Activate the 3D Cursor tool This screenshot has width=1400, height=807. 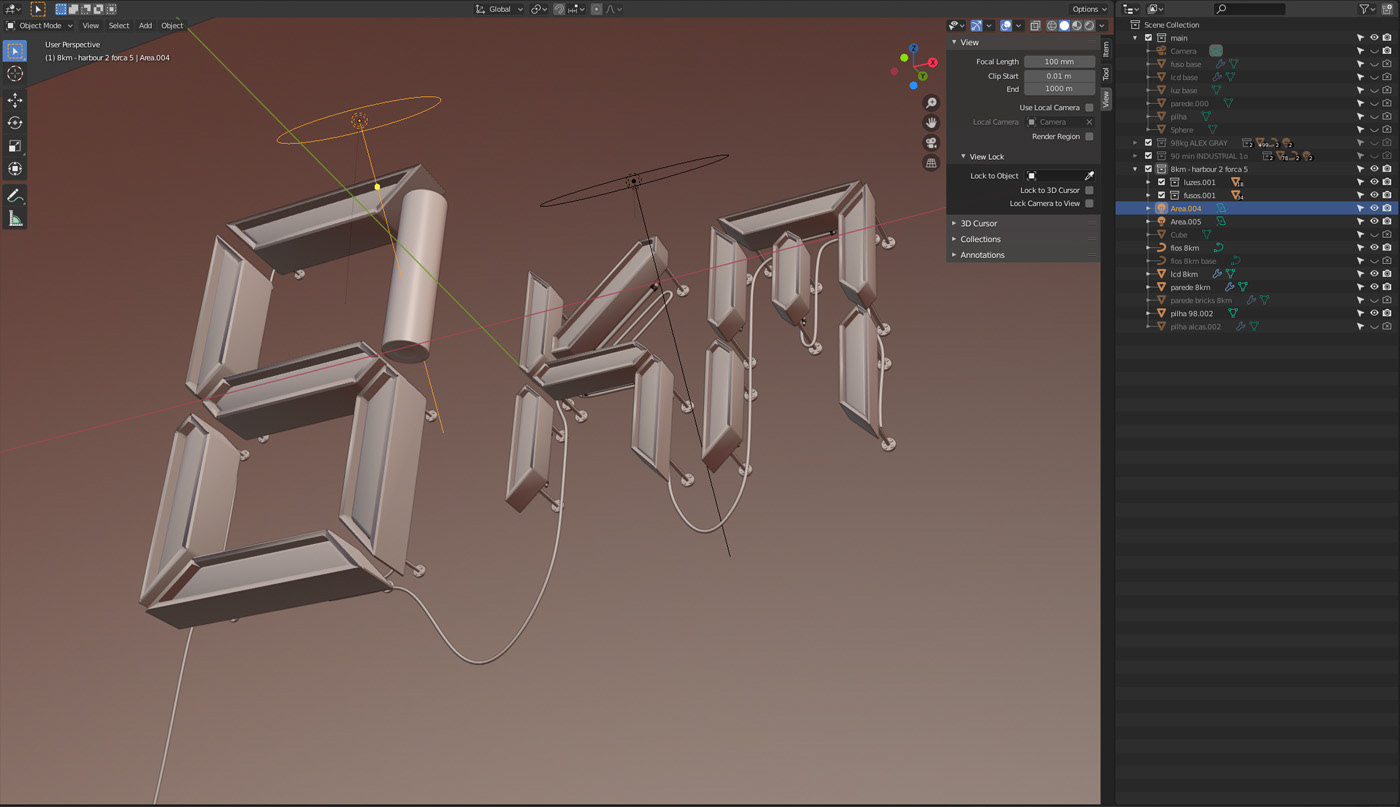coord(15,74)
